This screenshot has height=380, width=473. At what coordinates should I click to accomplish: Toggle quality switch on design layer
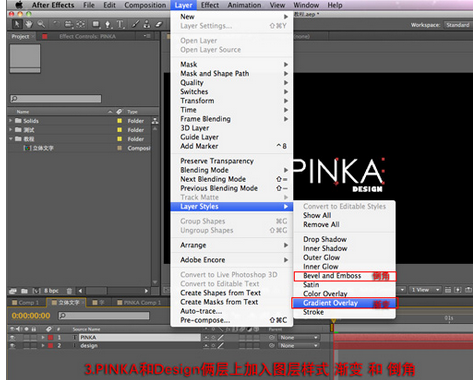pos(220,346)
